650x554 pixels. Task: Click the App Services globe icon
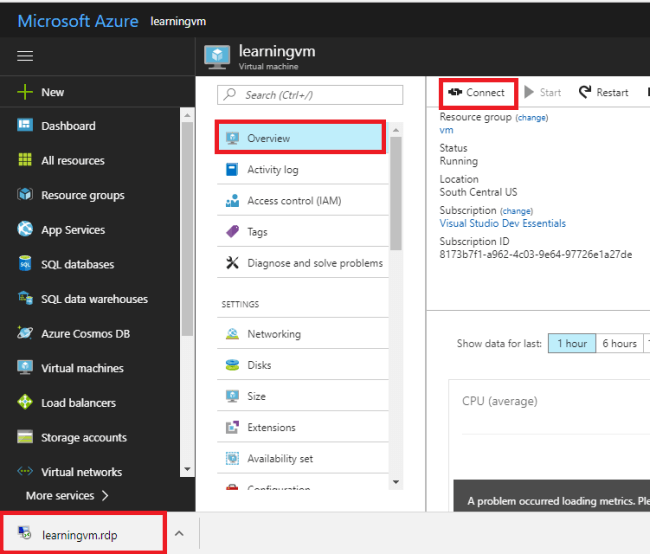(25, 228)
